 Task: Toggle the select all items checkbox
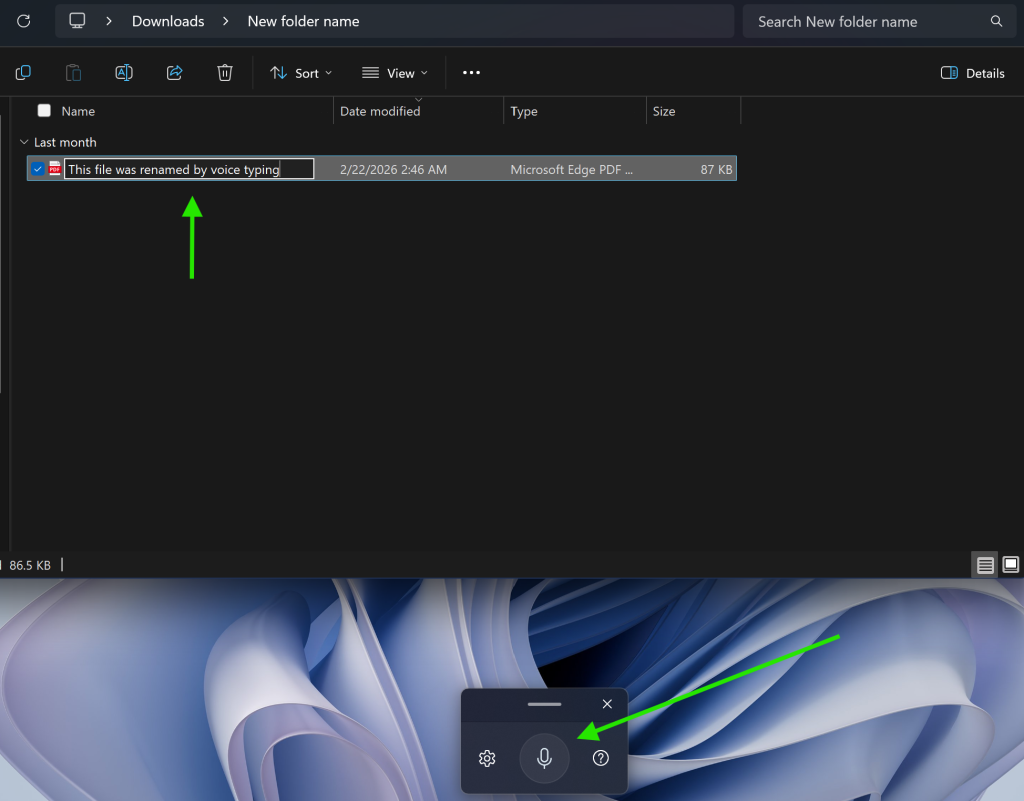pos(44,111)
